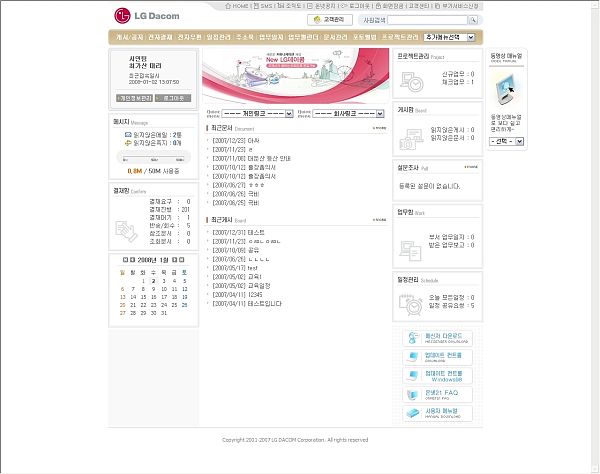The height and width of the screenshot is (474, 600).
Task: Click the 개인정보관리 button
Action: (135, 98)
